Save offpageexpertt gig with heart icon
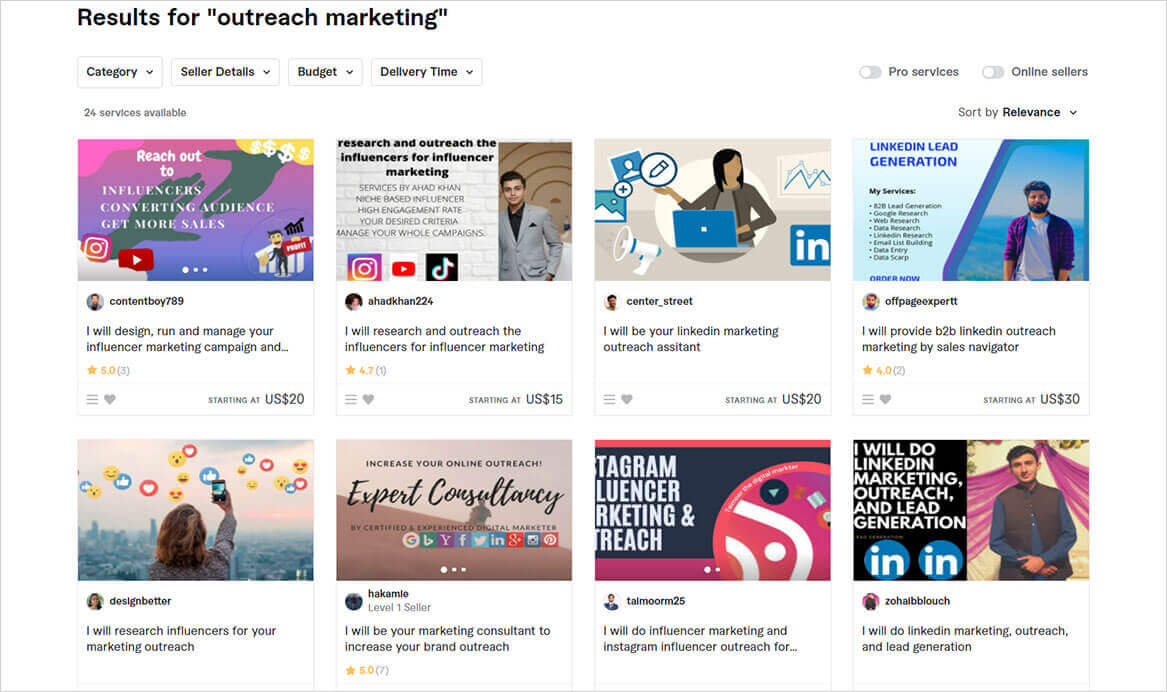 pos(885,399)
